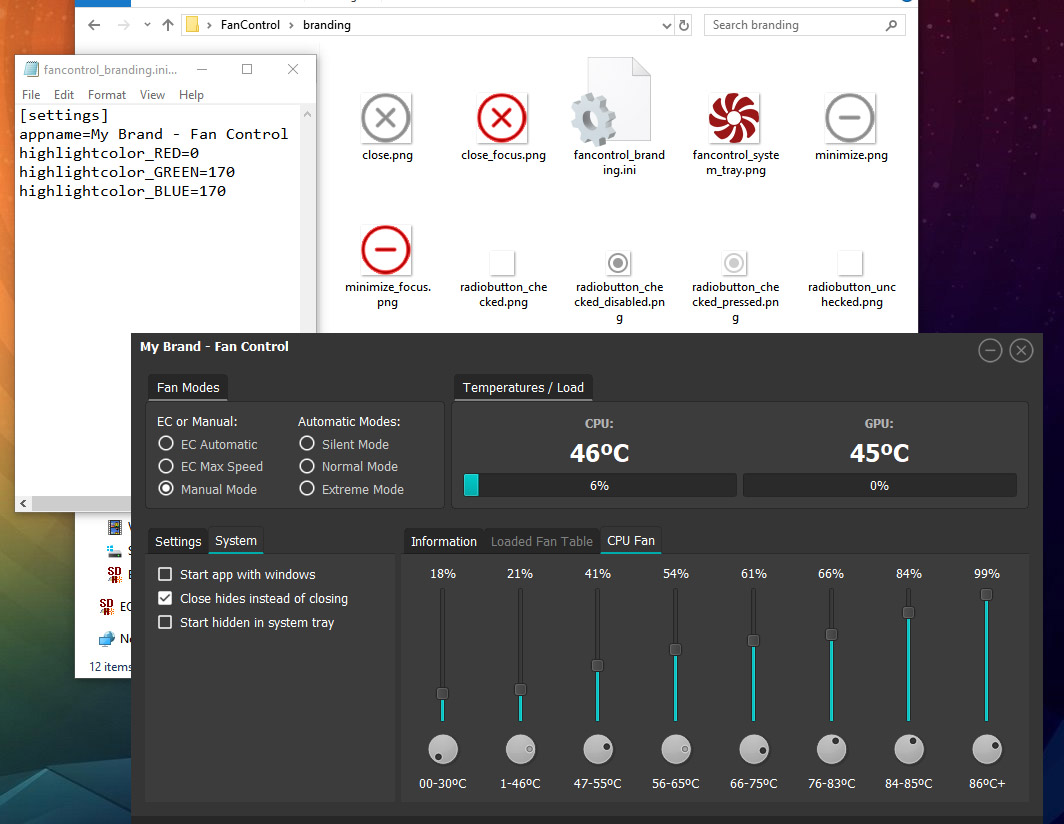Viewport: 1064px width, 824px height.
Task: Enable Start hidden in system tray
Action: [x=165, y=622]
